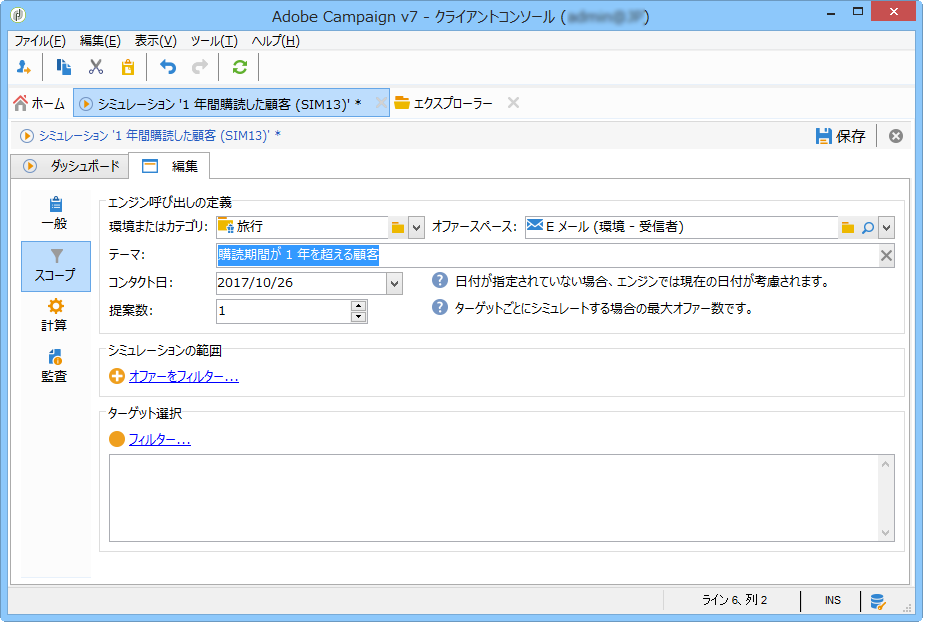
Task: Click the folder icon beside 旅行 category
Action: pyautogui.click(x=398, y=227)
